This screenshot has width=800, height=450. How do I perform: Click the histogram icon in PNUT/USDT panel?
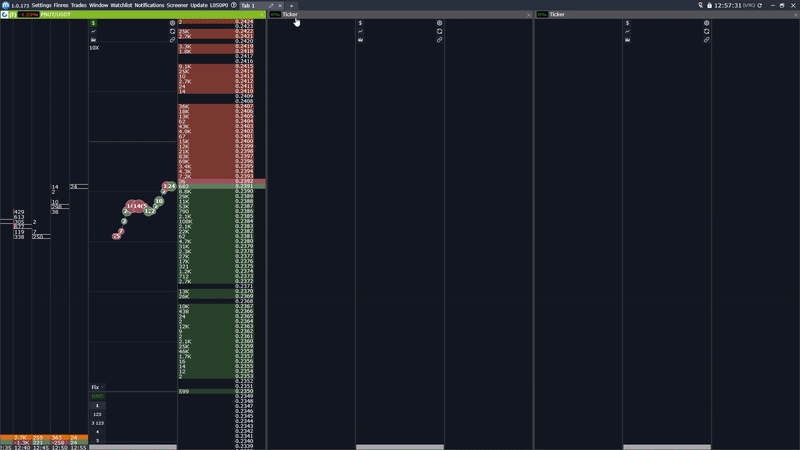pyautogui.click(x=93, y=39)
